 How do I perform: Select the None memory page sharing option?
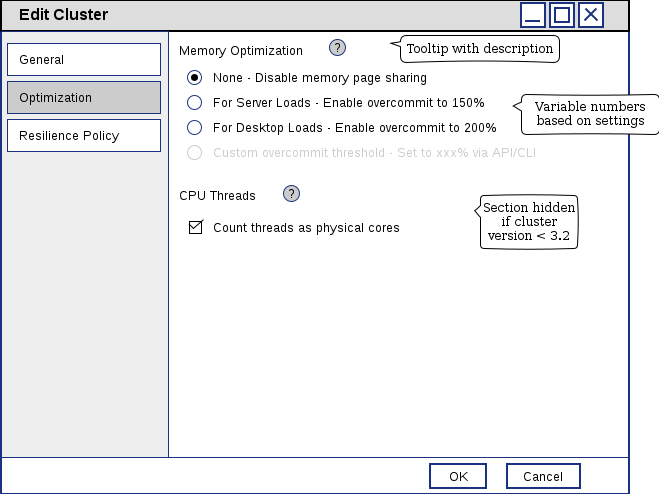click(x=195, y=77)
